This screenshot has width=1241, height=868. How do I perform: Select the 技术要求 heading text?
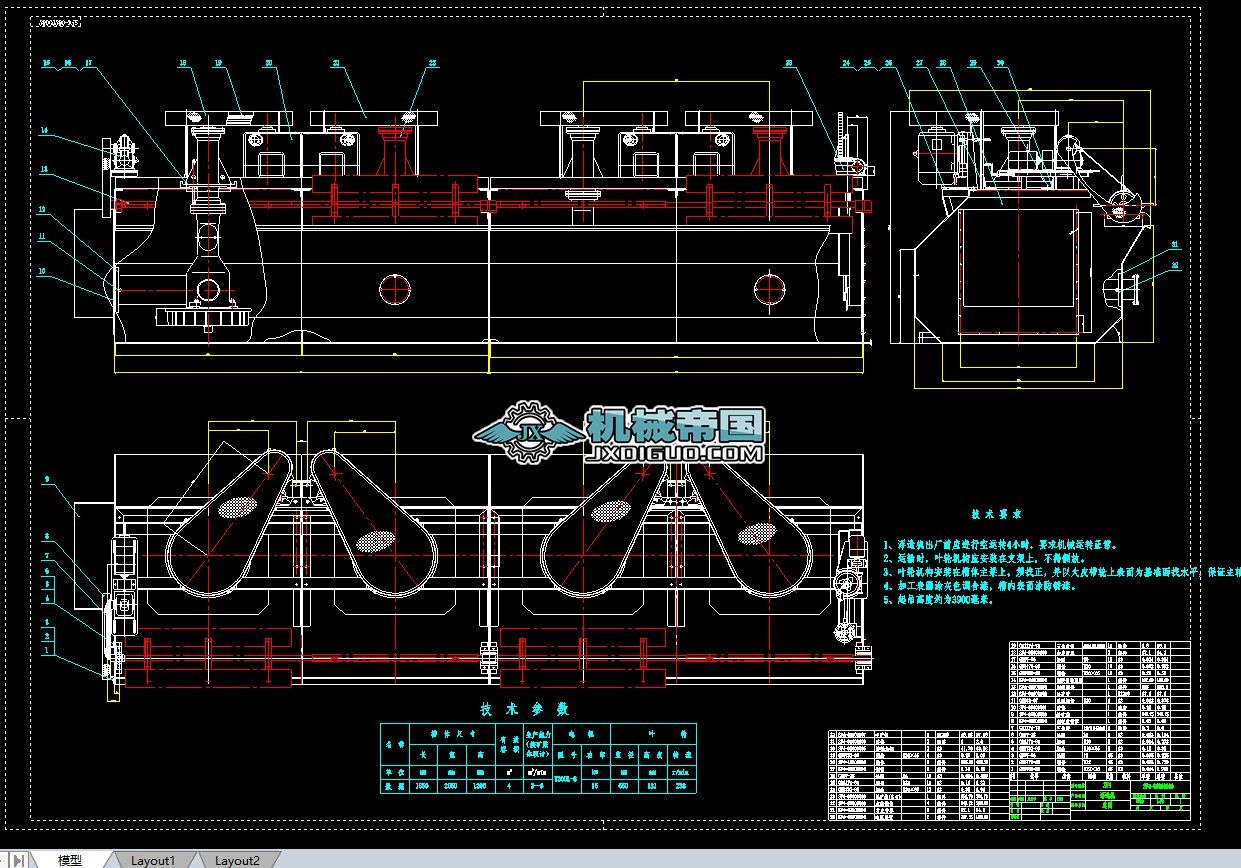click(x=996, y=514)
